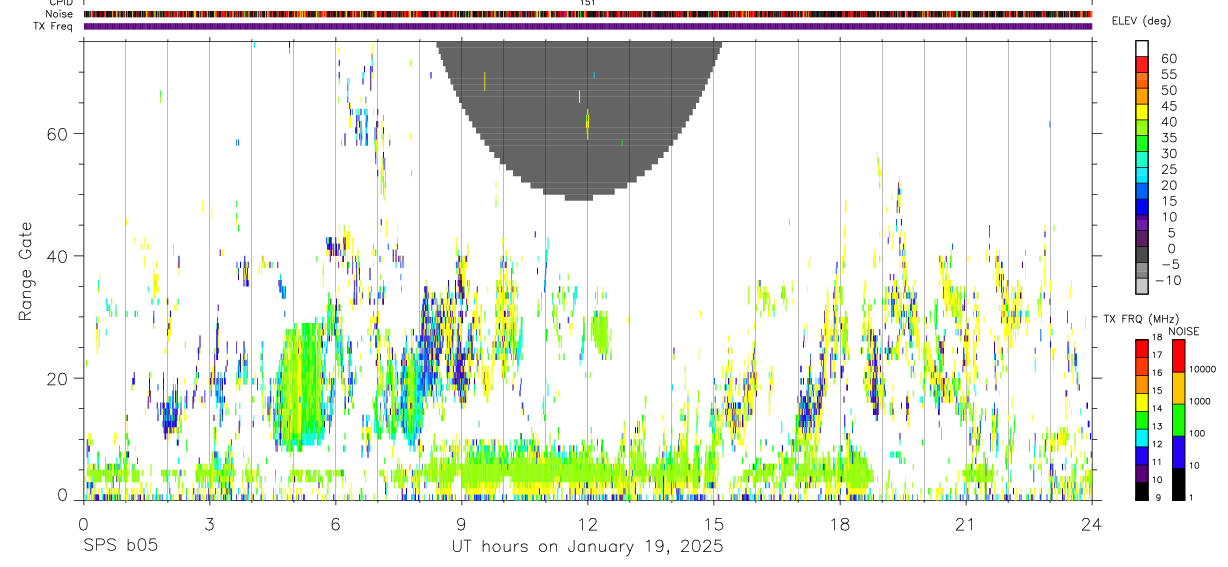1228x567 pixels.
Task: Click the red top swatch above 10000 in NOISE colorbar
Action: (x=1178, y=356)
